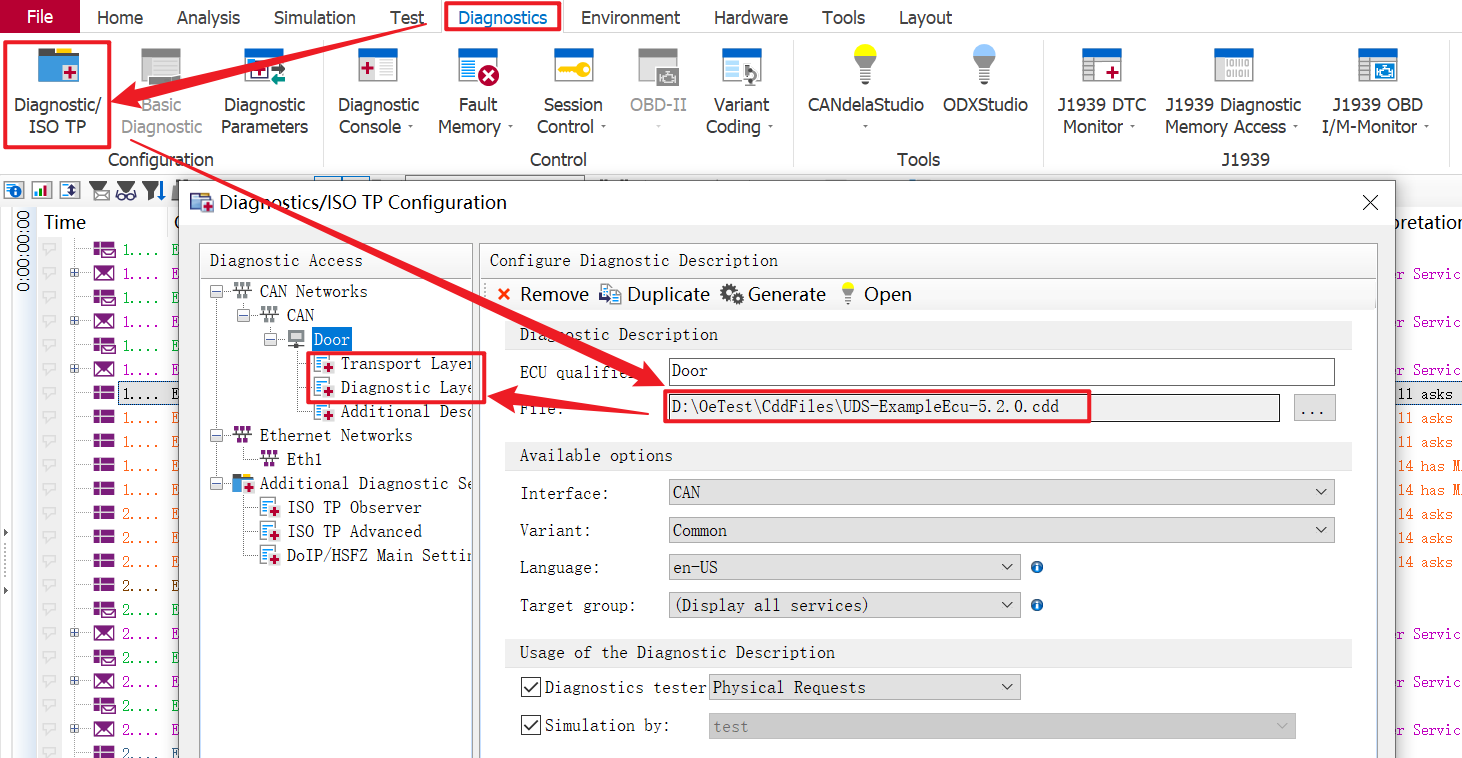
Task: Click the Remove diagnostic description icon
Action: 504,294
